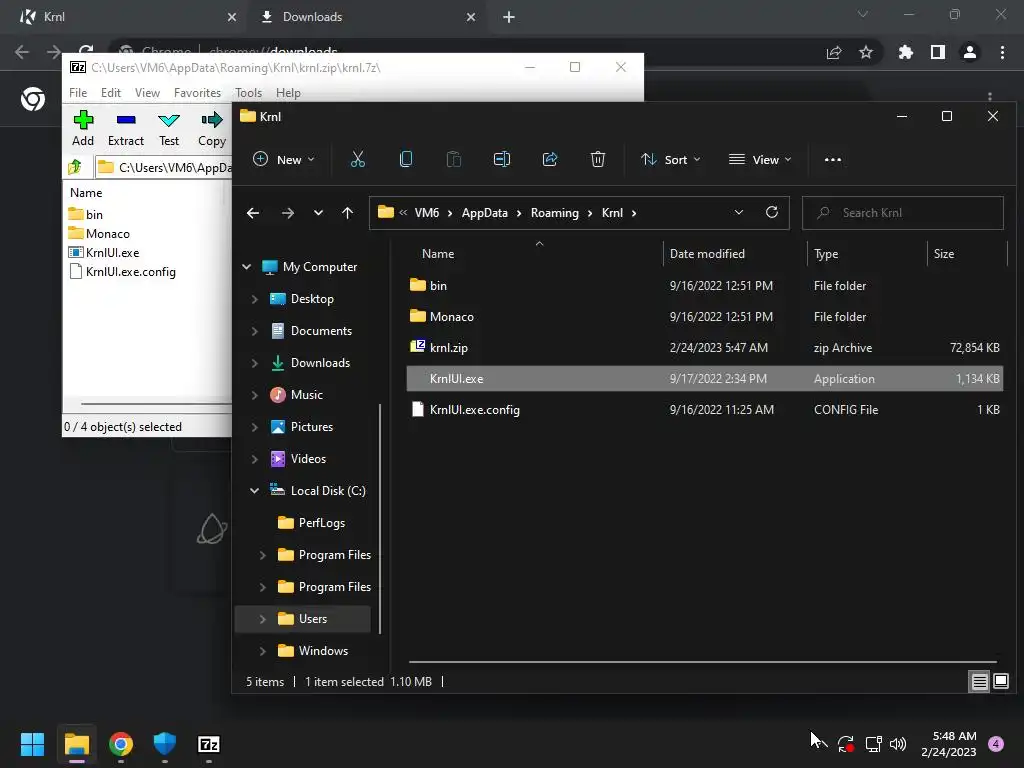Open Windows Security shield in taskbar
Viewport: 1024px width, 768px height.
[165, 744]
